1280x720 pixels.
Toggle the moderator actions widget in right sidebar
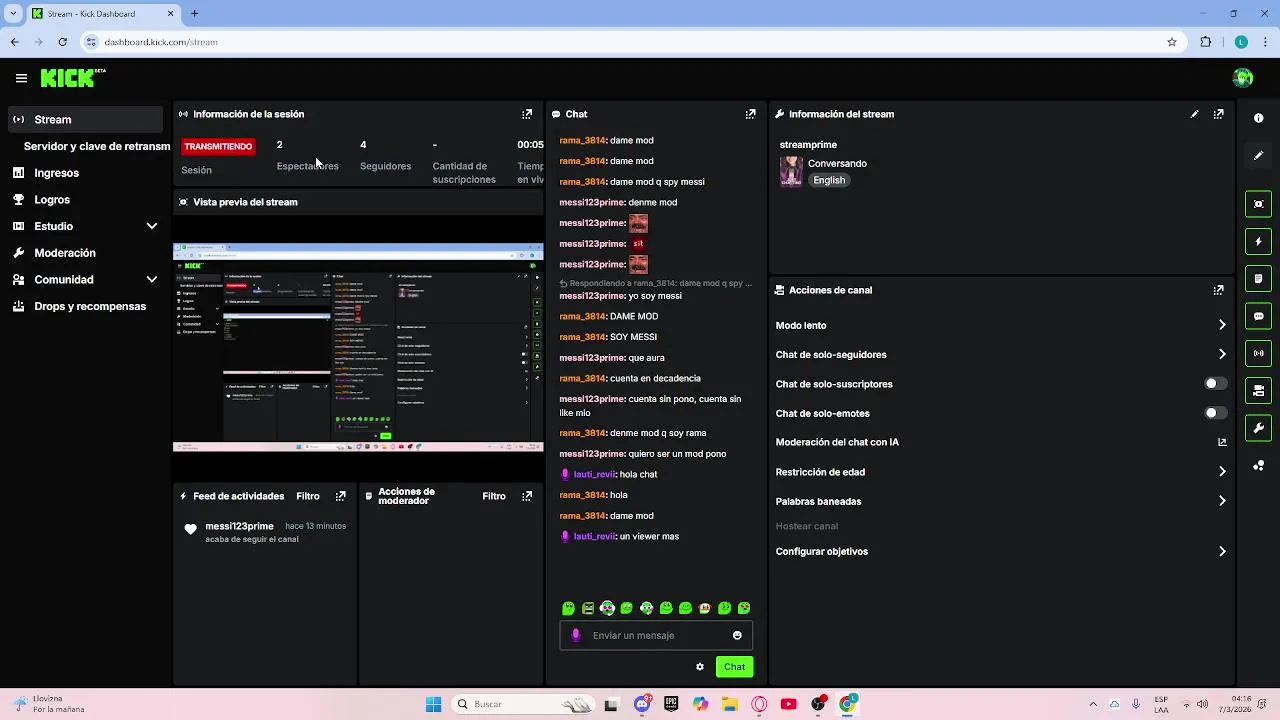coord(1258,390)
